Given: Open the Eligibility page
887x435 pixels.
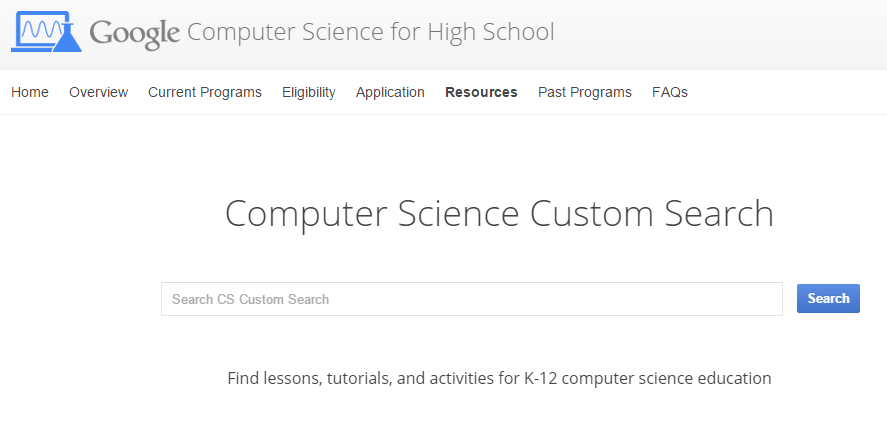Looking at the screenshot, I should (x=309, y=92).
